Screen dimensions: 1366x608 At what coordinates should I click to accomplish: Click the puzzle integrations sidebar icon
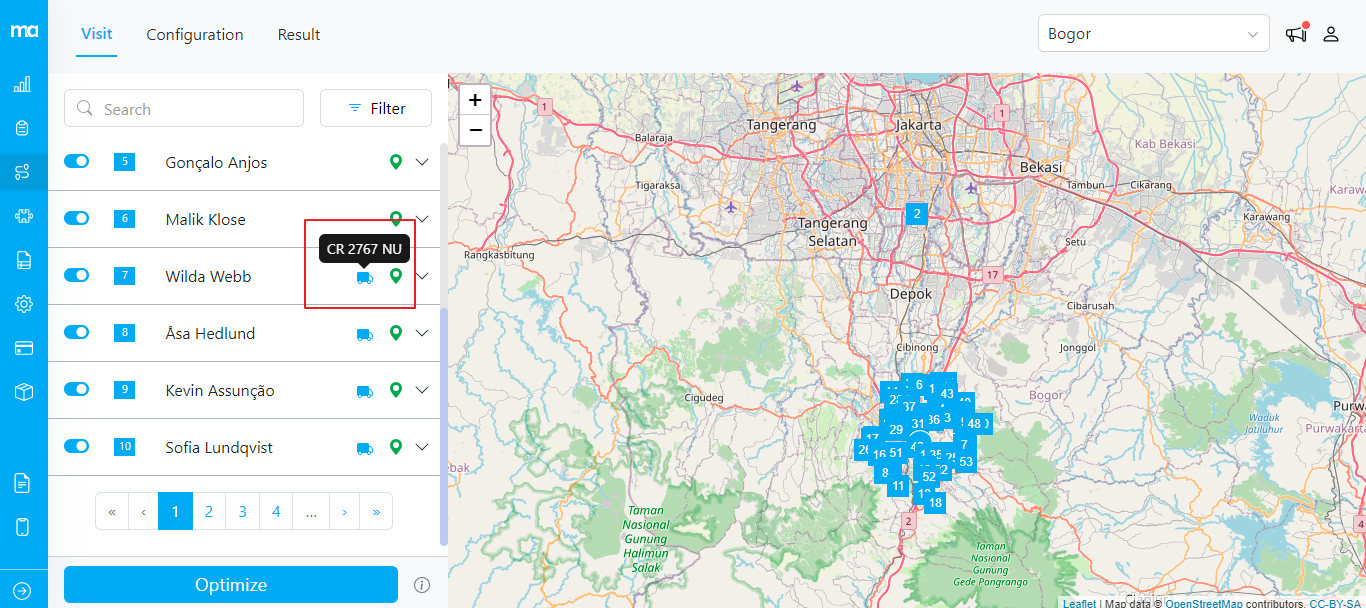pos(23,215)
